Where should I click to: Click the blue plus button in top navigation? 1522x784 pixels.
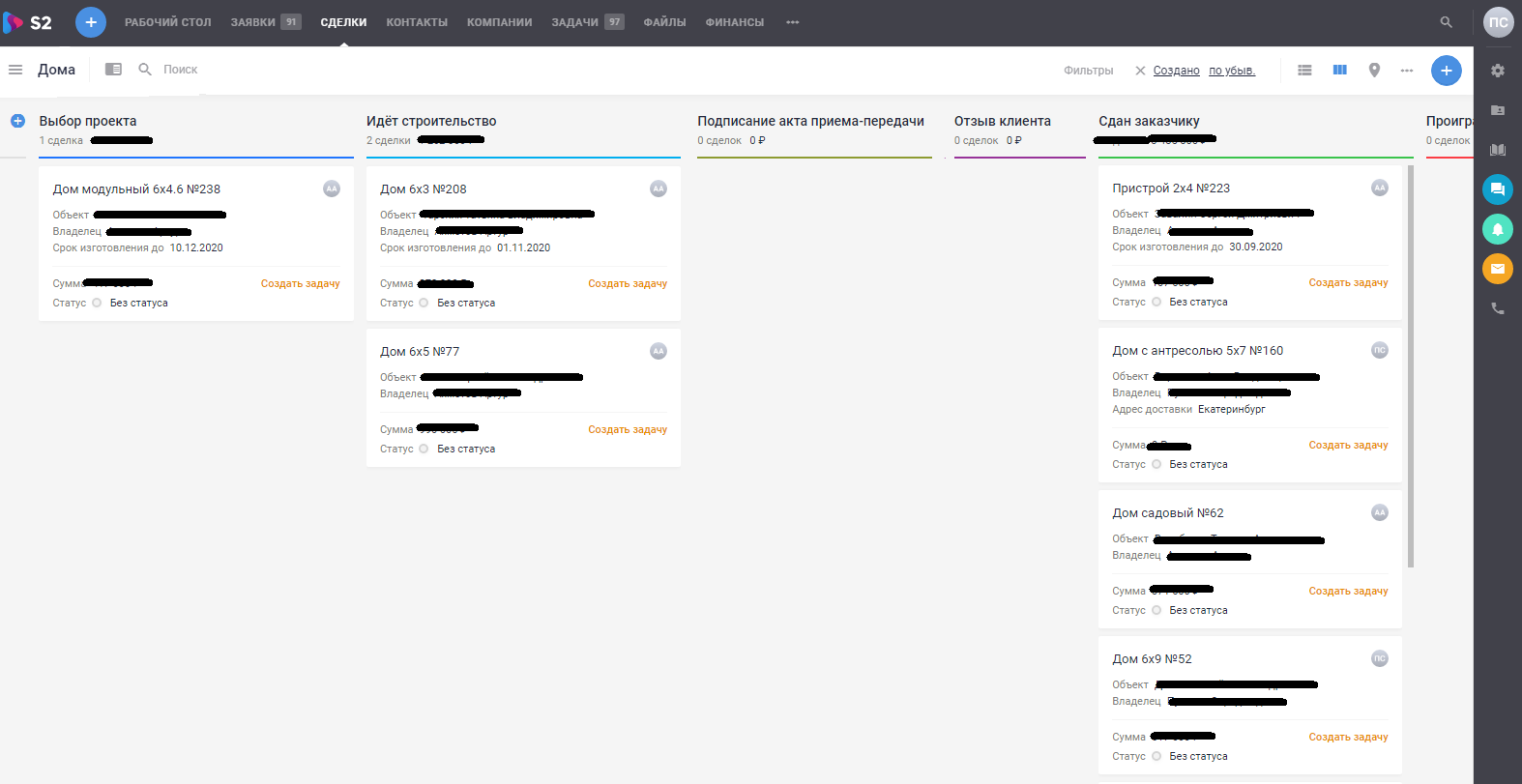[91, 22]
